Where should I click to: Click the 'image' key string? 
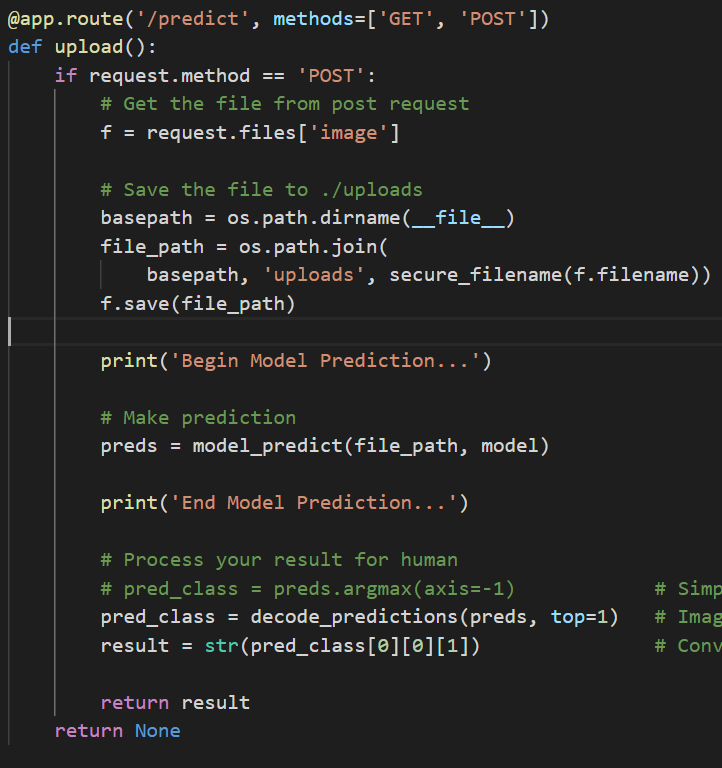(349, 133)
